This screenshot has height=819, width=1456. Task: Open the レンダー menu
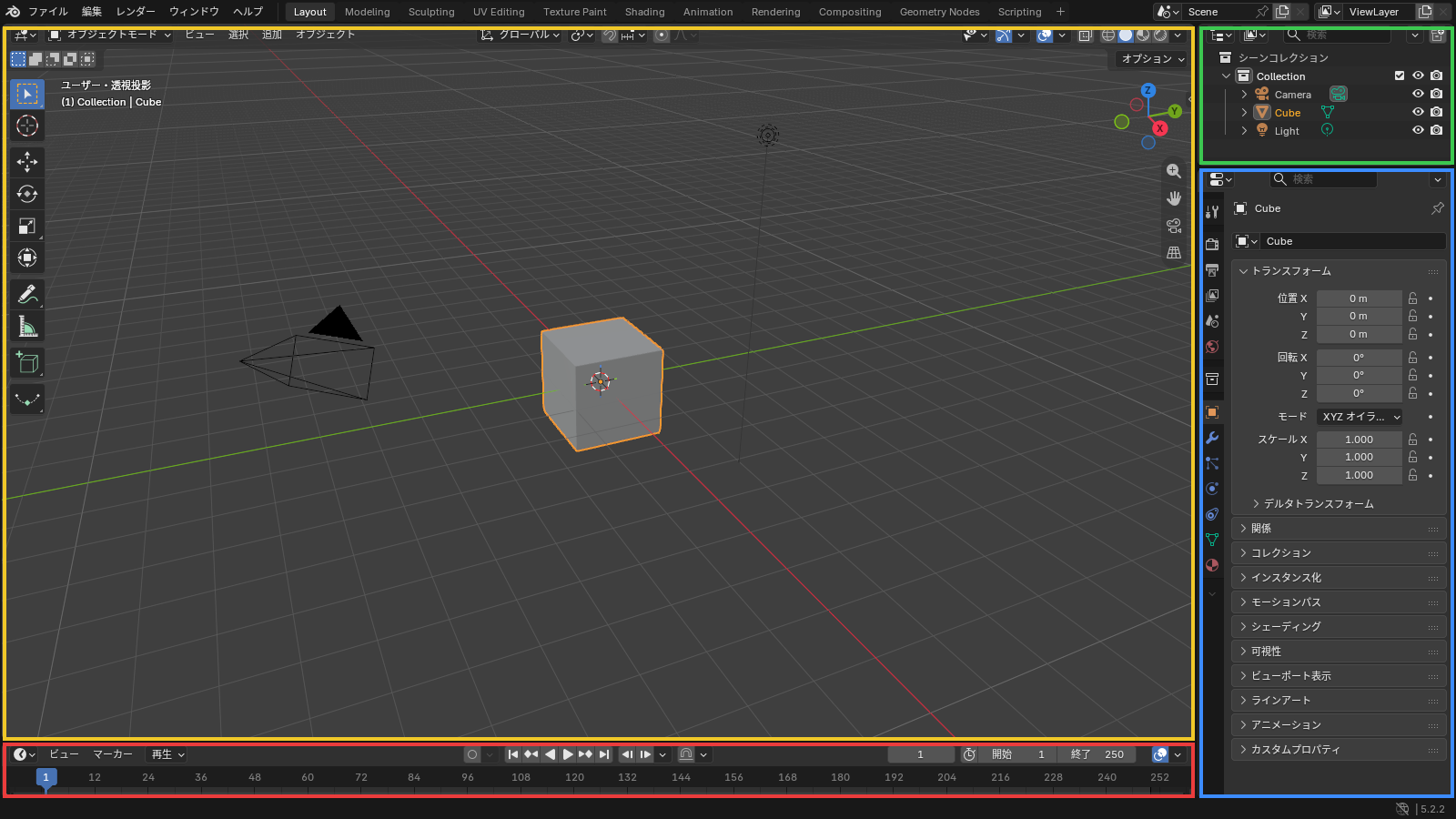136,12
